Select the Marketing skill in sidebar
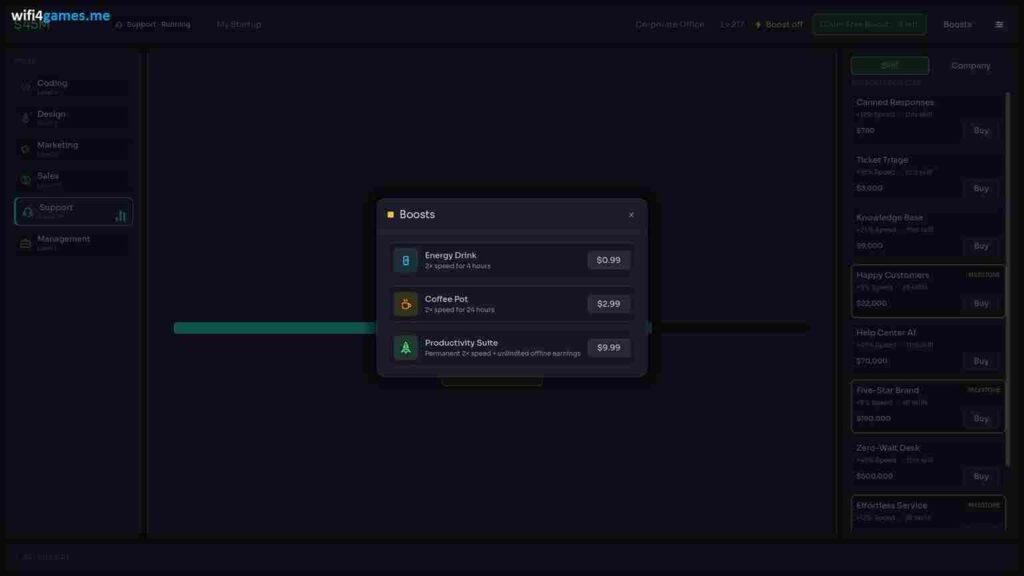The image size is (1024, 576). pos(72,149)
